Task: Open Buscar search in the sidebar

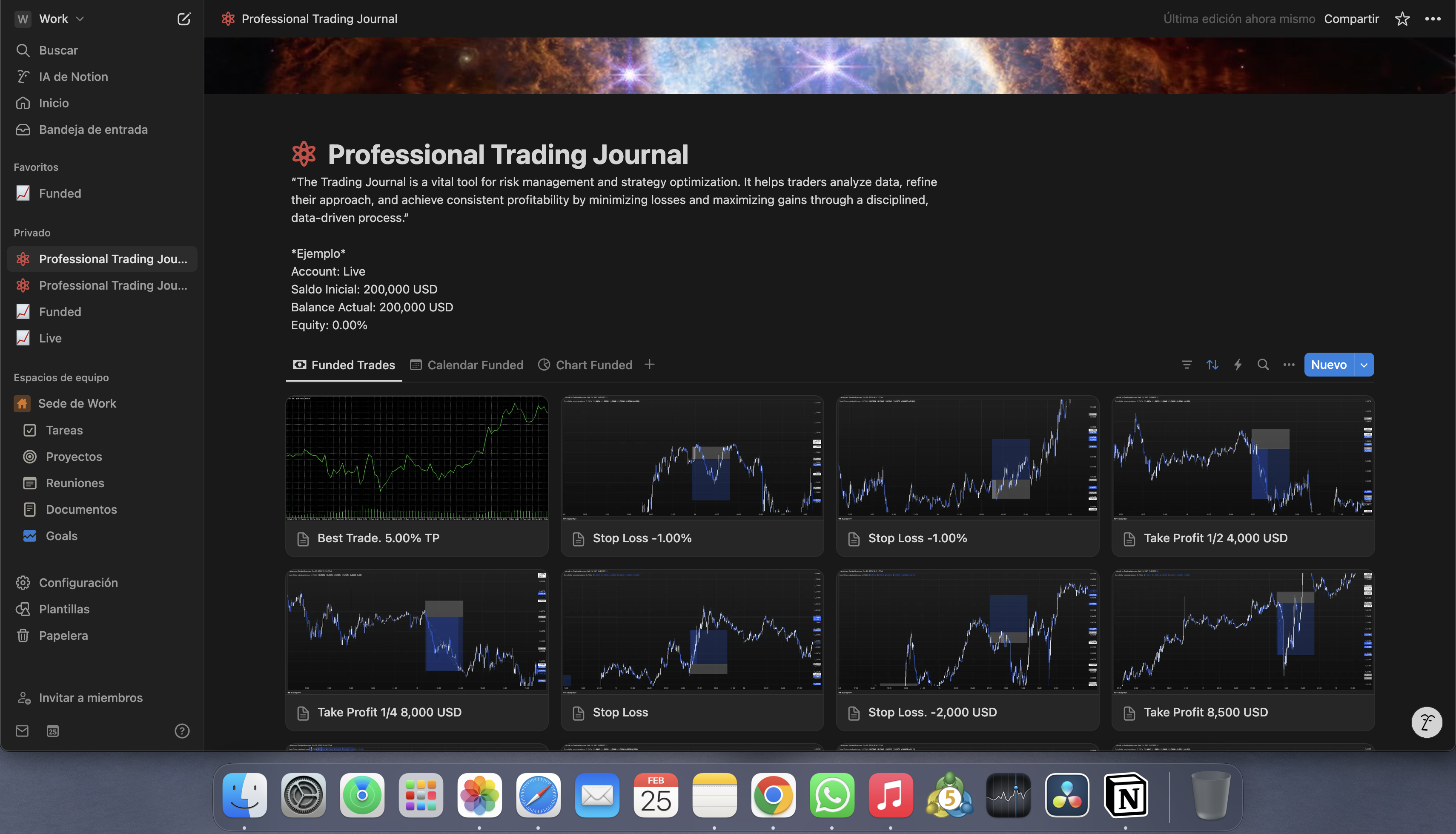Action: pyautogui.click(x=58, y=50)
